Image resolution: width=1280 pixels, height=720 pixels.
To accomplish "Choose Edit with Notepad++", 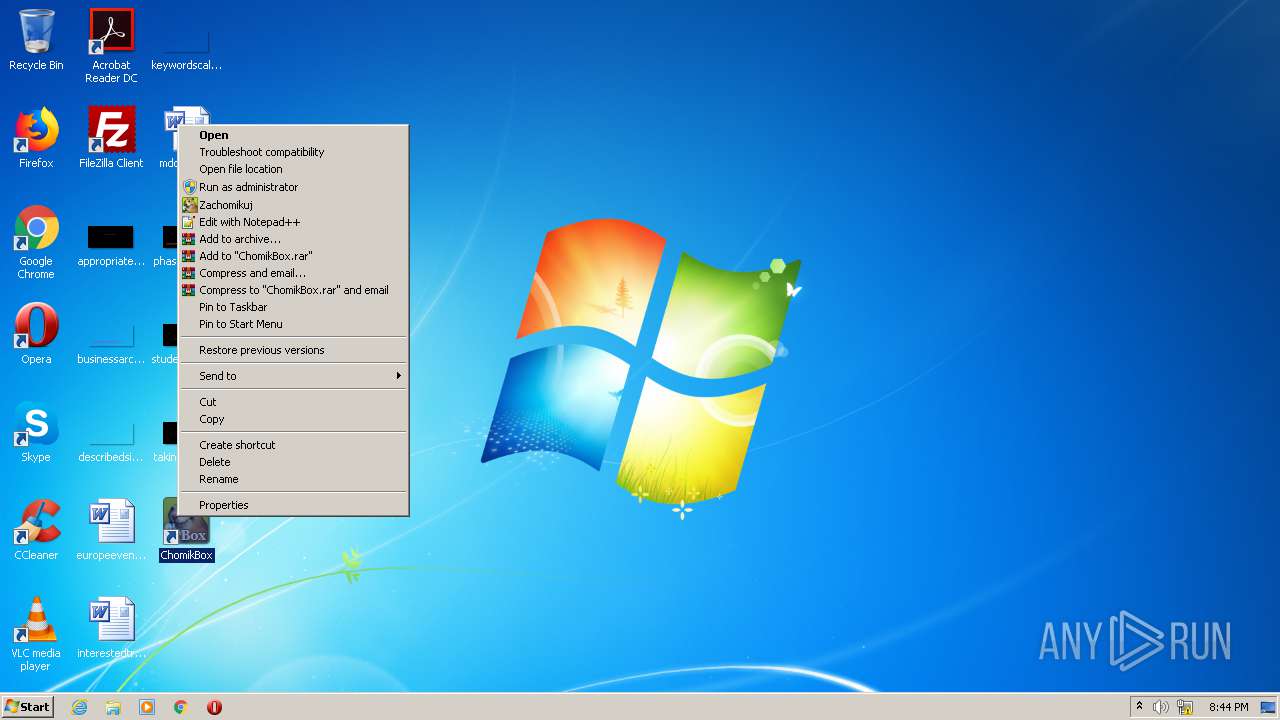I will (293, 222).
